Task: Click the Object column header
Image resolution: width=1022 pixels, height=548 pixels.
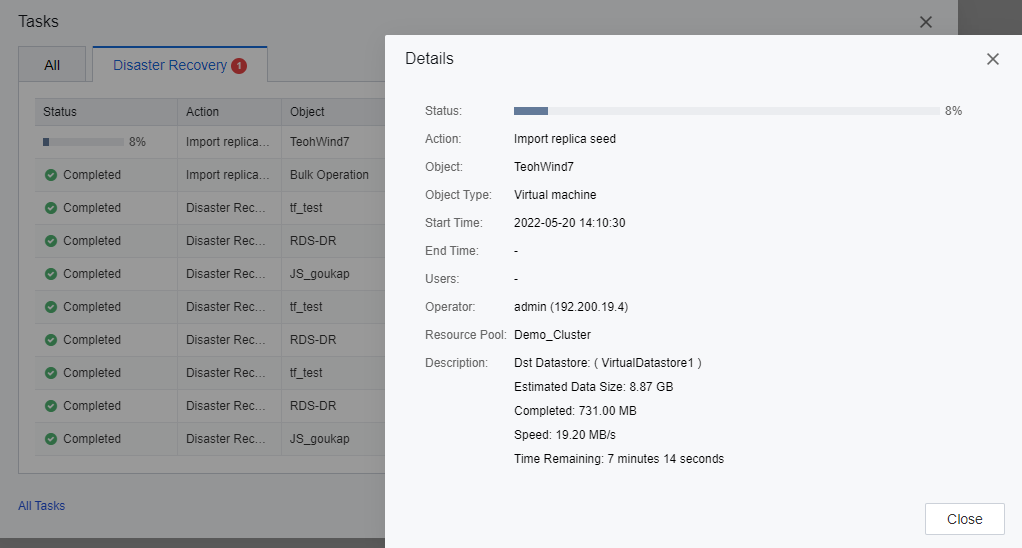Action: point(307,112)
